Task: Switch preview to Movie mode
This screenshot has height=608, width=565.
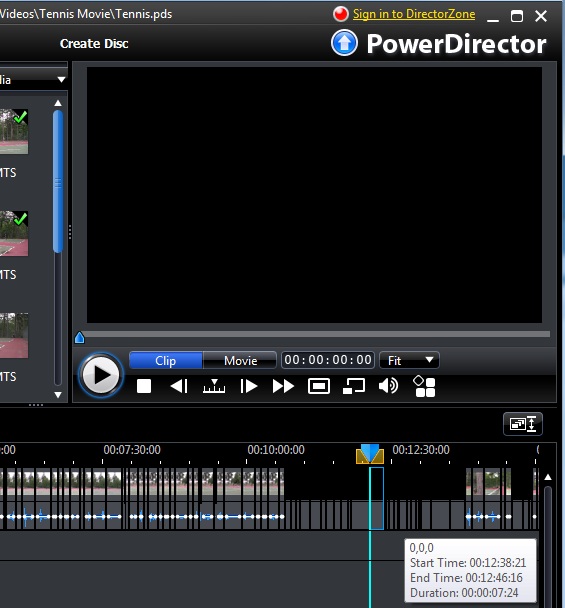Action: tap(240, 361)
